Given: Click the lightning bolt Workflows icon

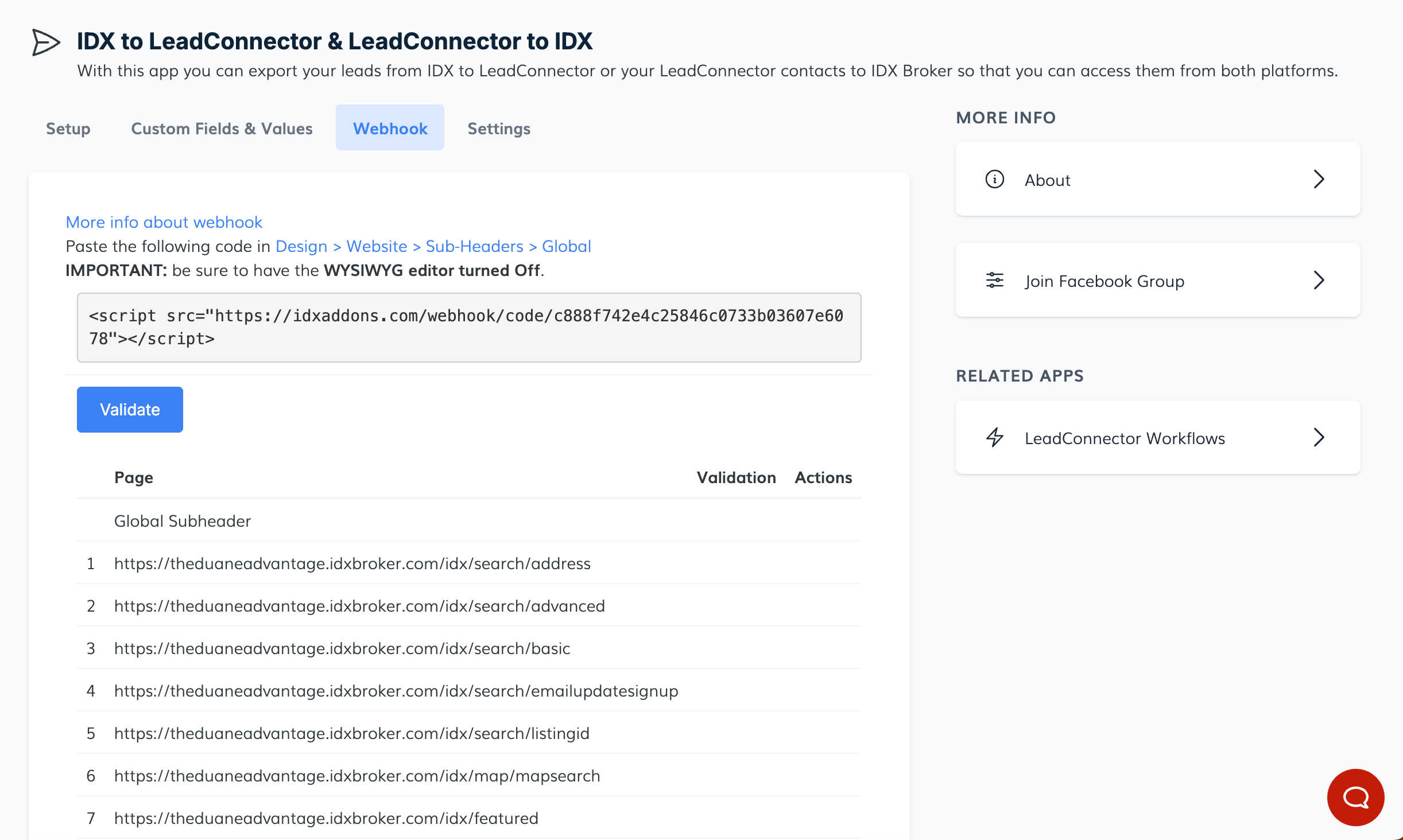Looking at the screenshot, I should (x=994, y=438).
